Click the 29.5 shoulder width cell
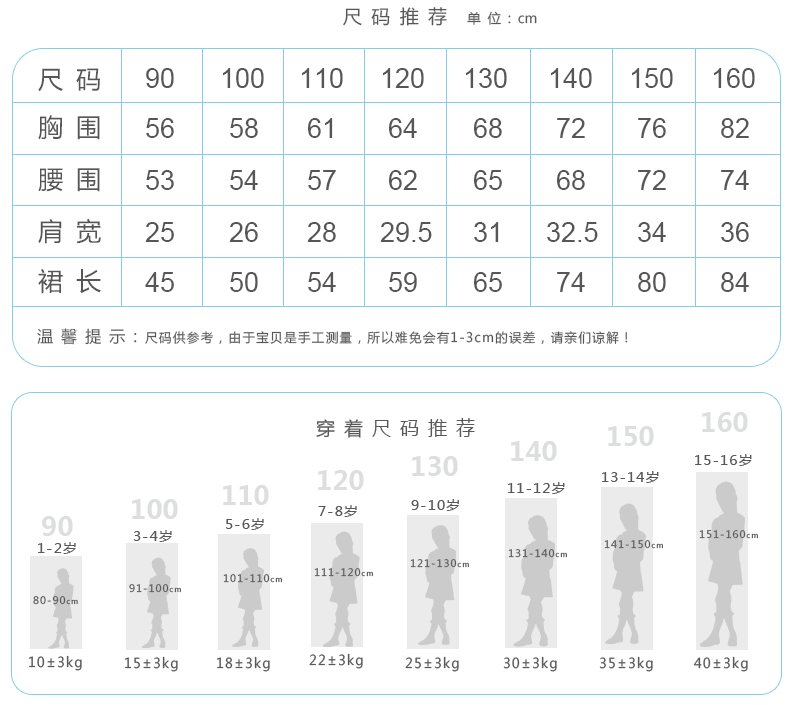Image resolution: width=790 pixels, height=705 pixels. [405, 232]
